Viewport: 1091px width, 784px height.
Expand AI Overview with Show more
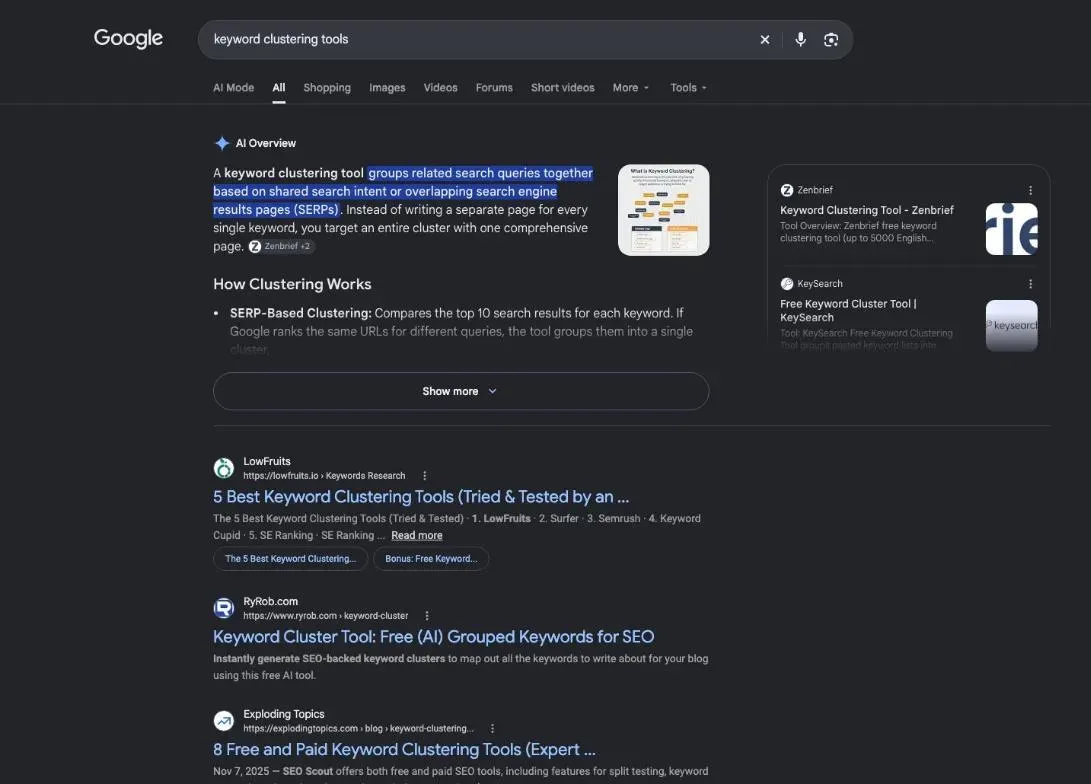point(461,391)
